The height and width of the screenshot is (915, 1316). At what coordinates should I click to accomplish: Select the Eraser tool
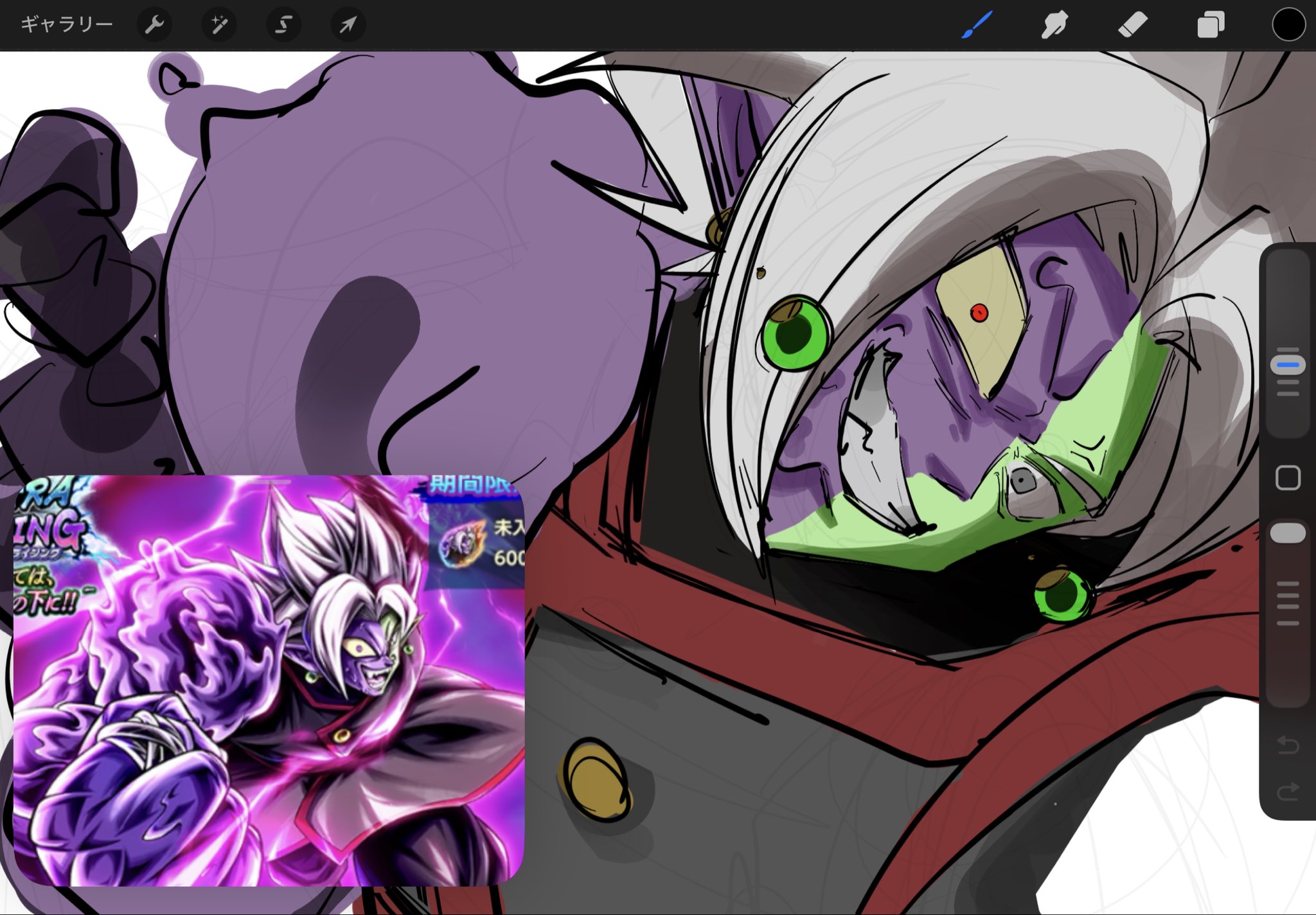click(x=1132, y=25)
